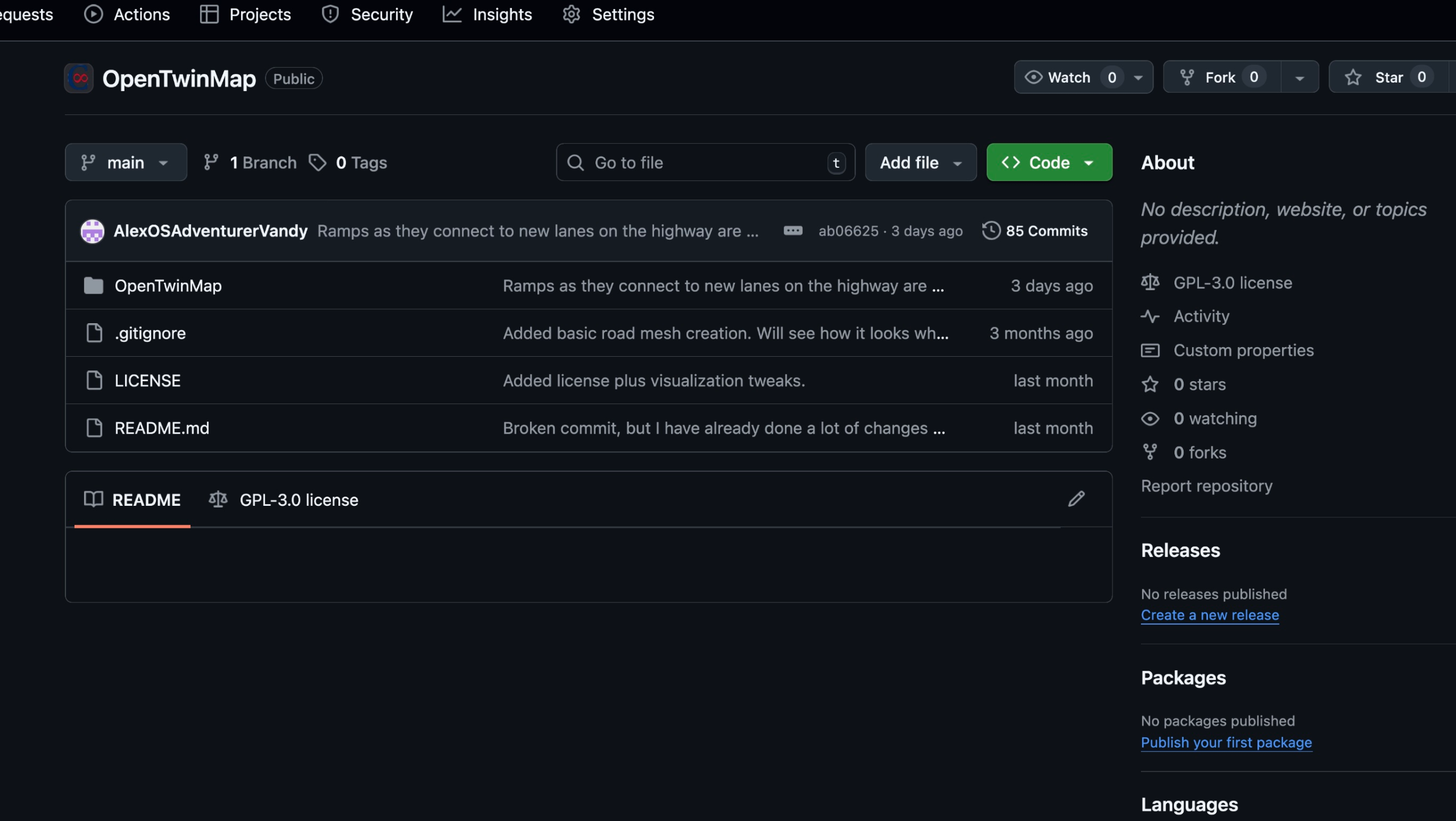Open the main branch dropdown
The image size is (1456, 821).
[126, 163]
